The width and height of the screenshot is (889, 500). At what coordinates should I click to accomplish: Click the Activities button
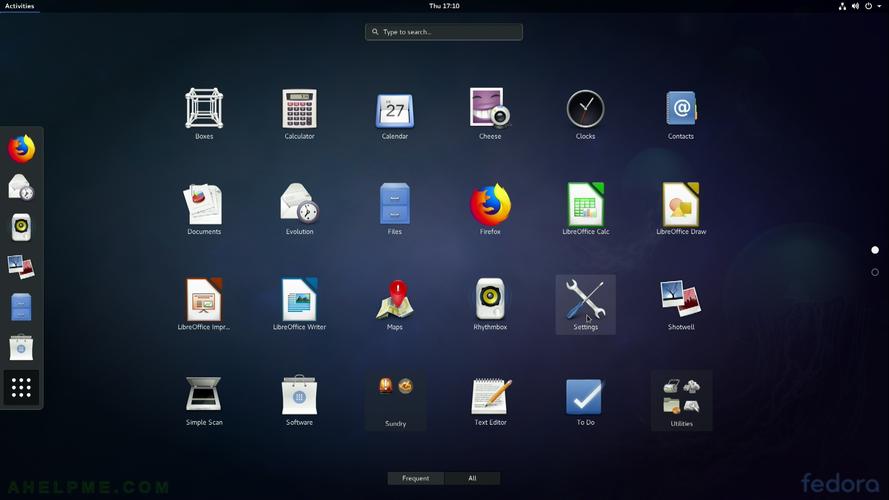click(x=20, y=6)
